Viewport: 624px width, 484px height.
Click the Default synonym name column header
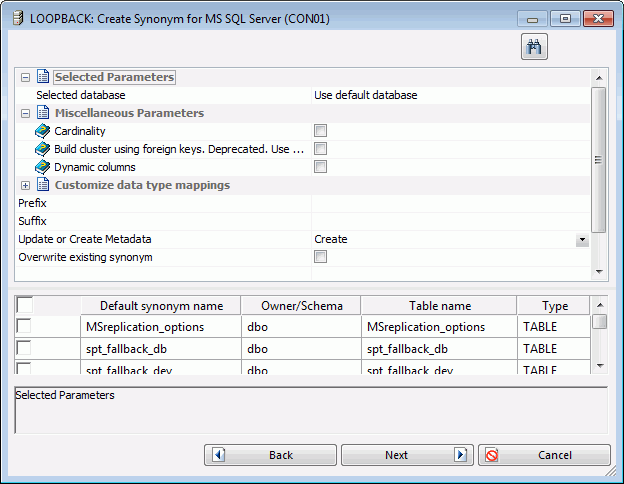pyautogui.click(x=161, y=306)
